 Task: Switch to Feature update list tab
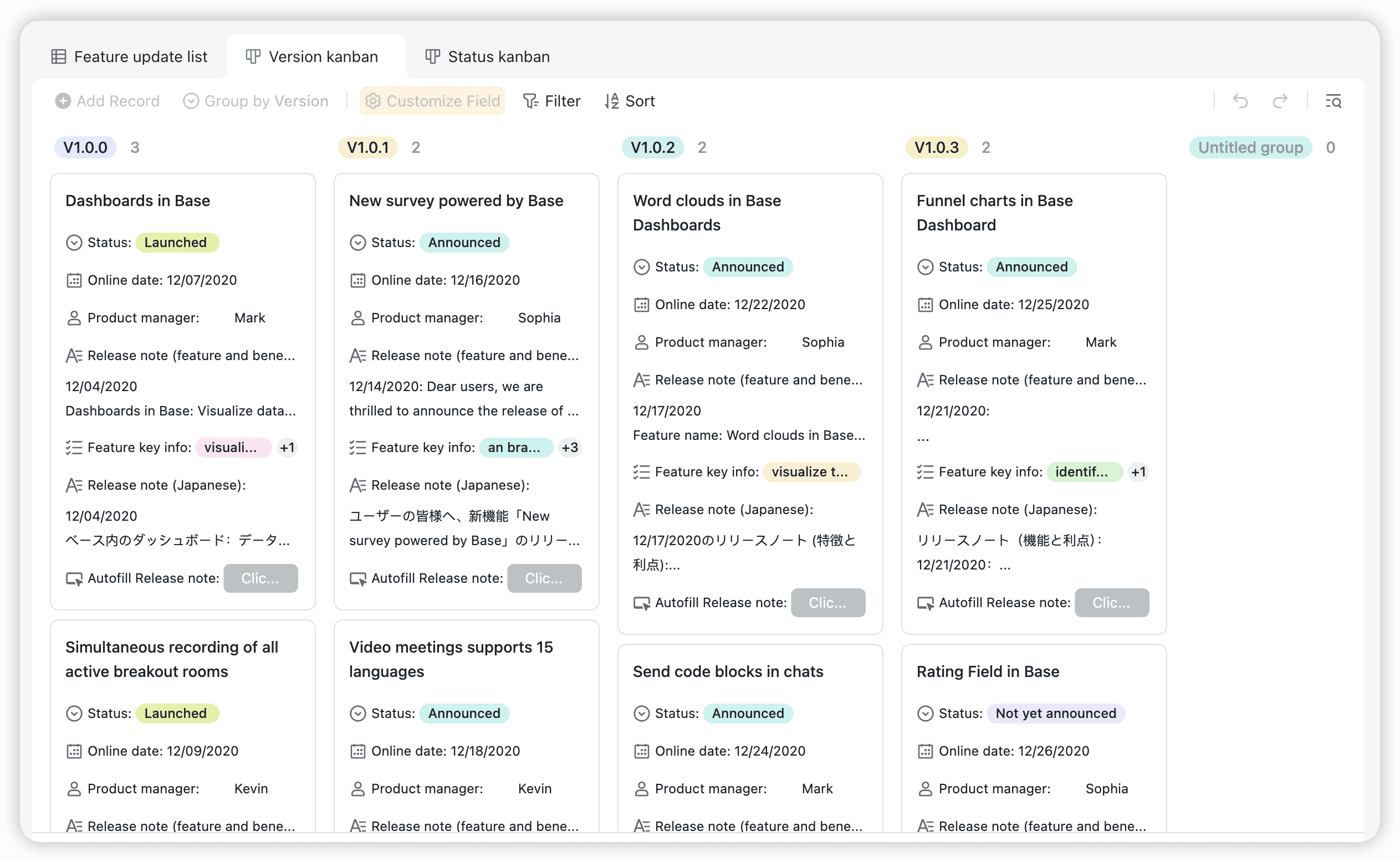click(x=130, y=57)
